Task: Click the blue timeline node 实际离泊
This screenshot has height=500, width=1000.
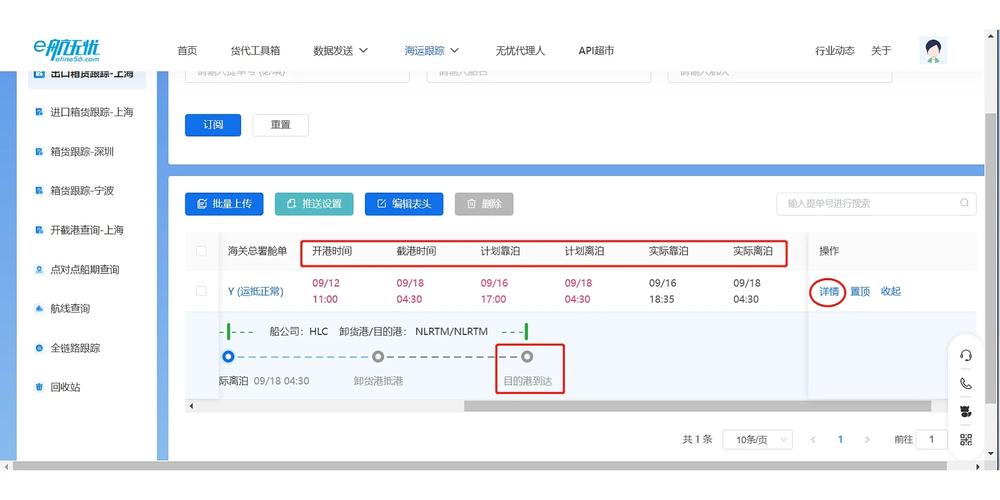Action: point(228,357)
